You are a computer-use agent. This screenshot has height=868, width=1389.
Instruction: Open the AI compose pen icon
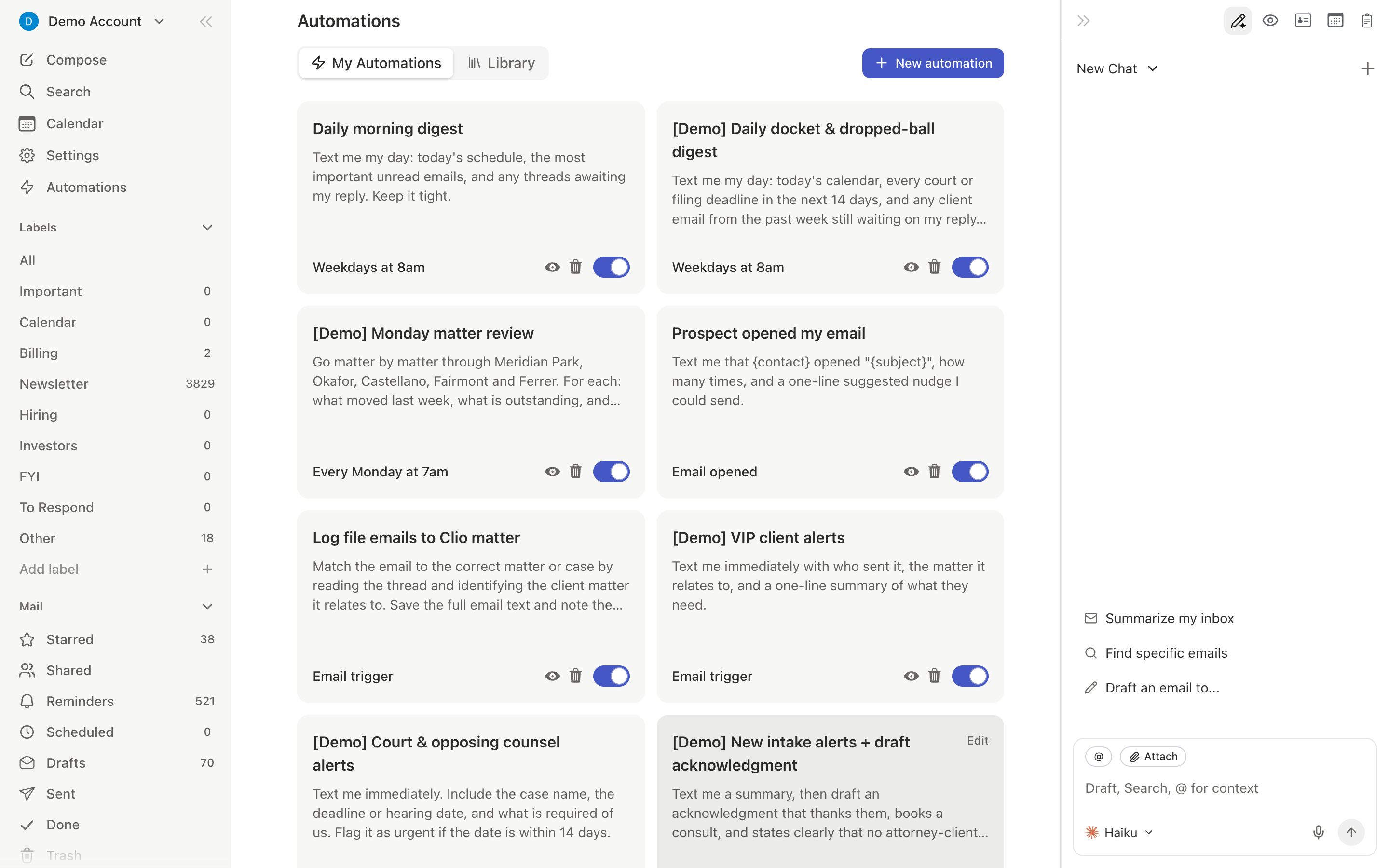tap(1238, 21)
